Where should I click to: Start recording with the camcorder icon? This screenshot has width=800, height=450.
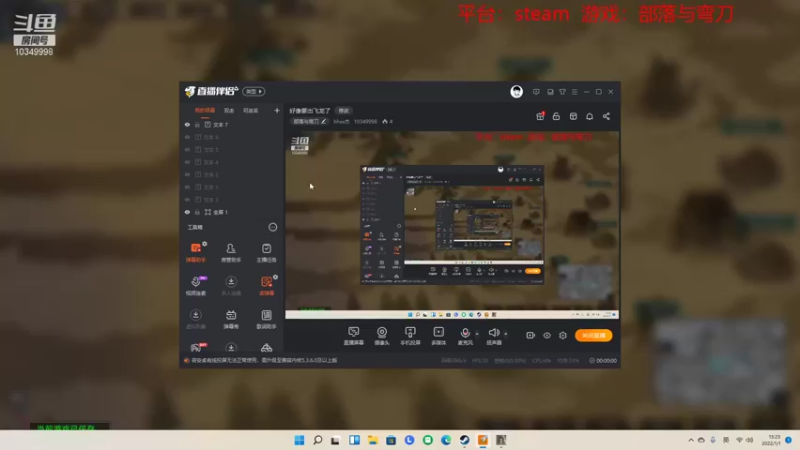point(530,335)
